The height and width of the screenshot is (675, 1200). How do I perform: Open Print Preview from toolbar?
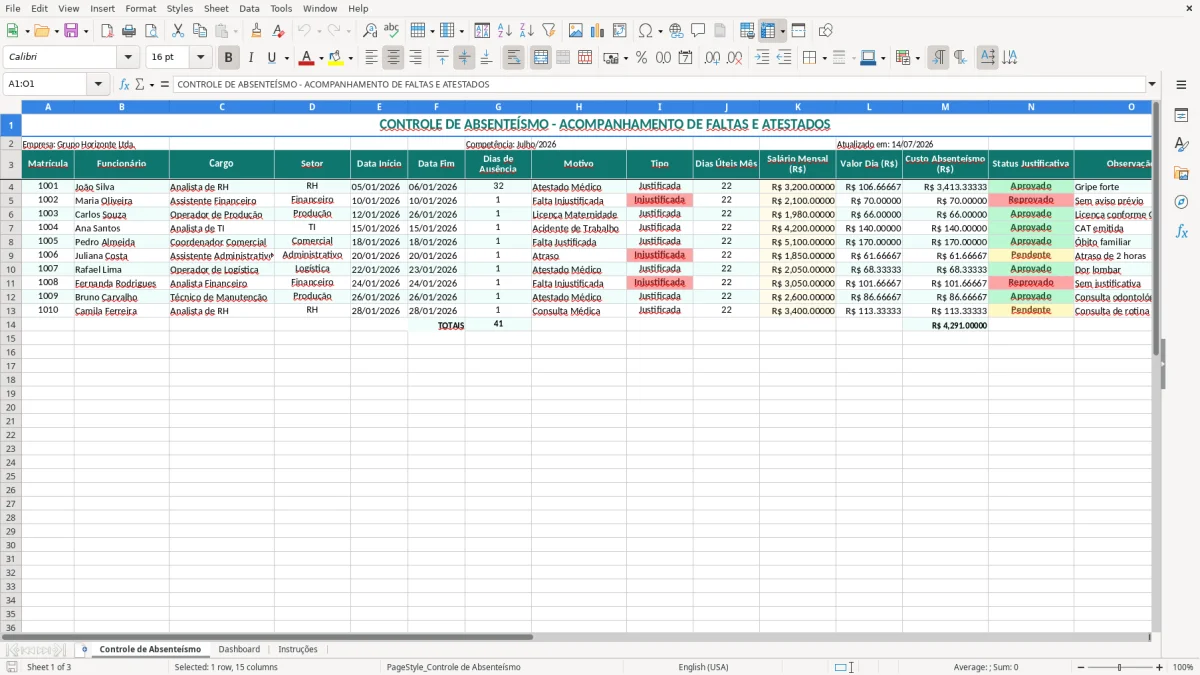pos(151,31)
